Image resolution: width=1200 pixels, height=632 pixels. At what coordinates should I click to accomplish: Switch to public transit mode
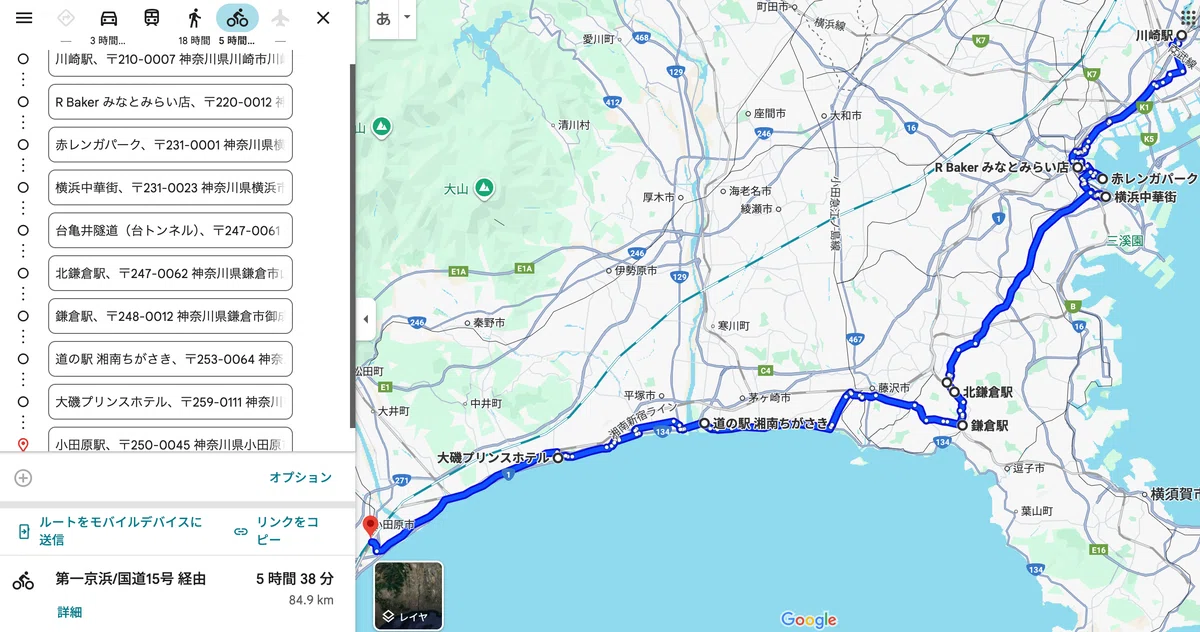[151, 18]
